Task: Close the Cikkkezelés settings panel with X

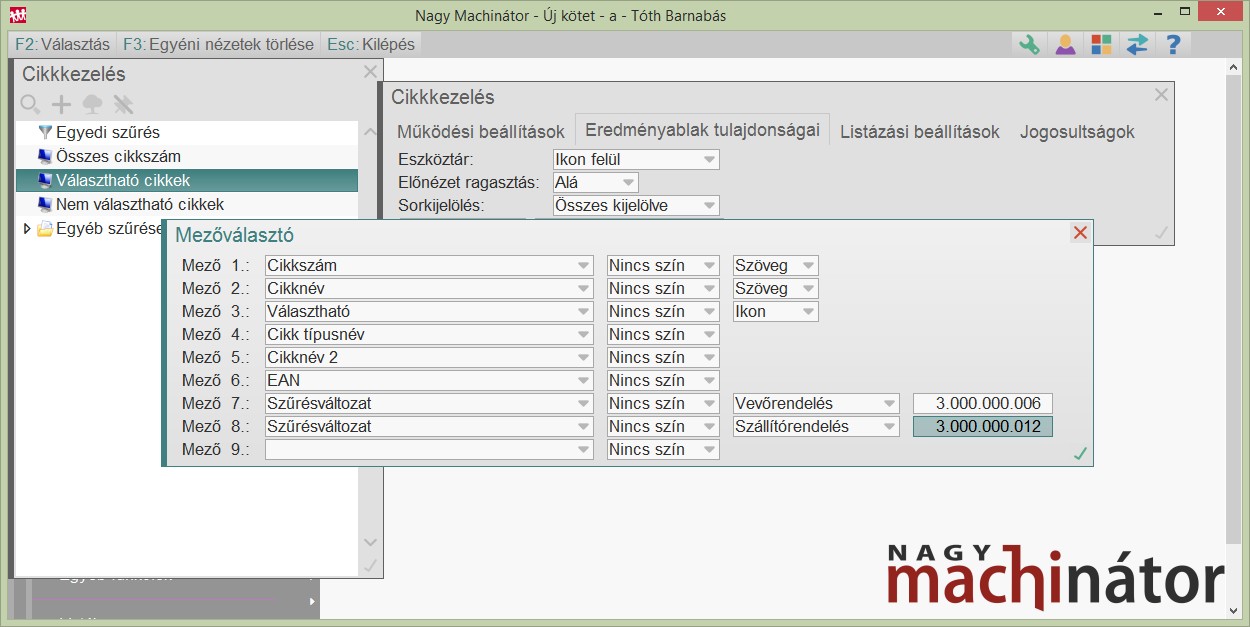Action: (1161, 95)
